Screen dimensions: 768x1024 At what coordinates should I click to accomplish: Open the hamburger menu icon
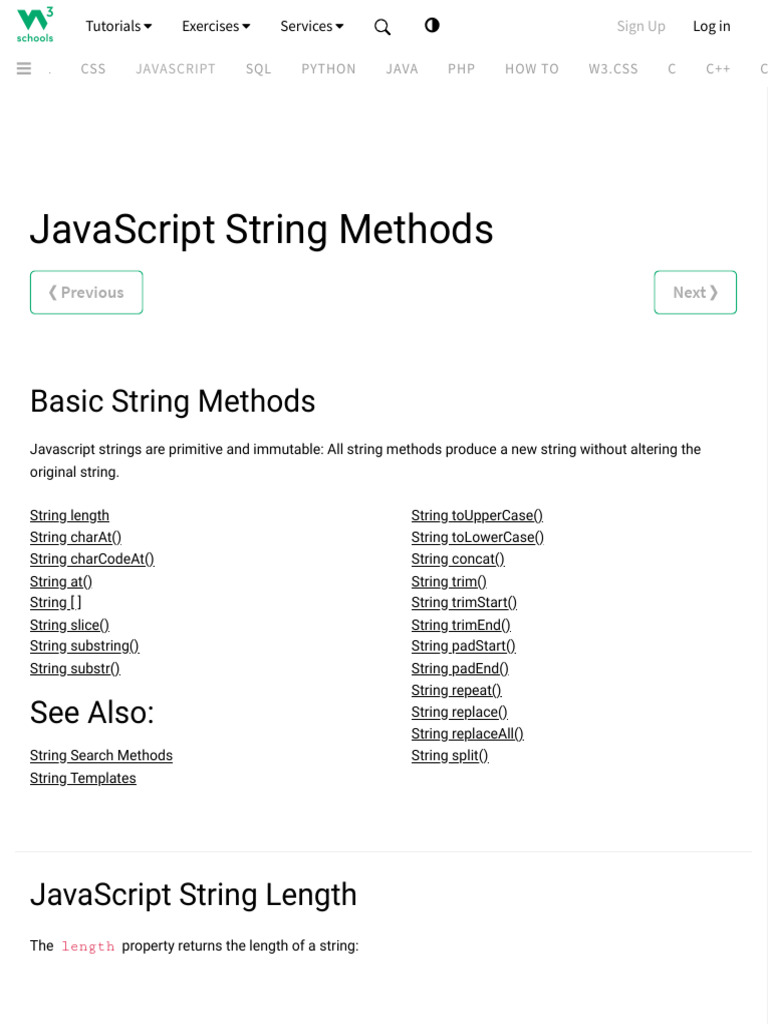point(24,68)
